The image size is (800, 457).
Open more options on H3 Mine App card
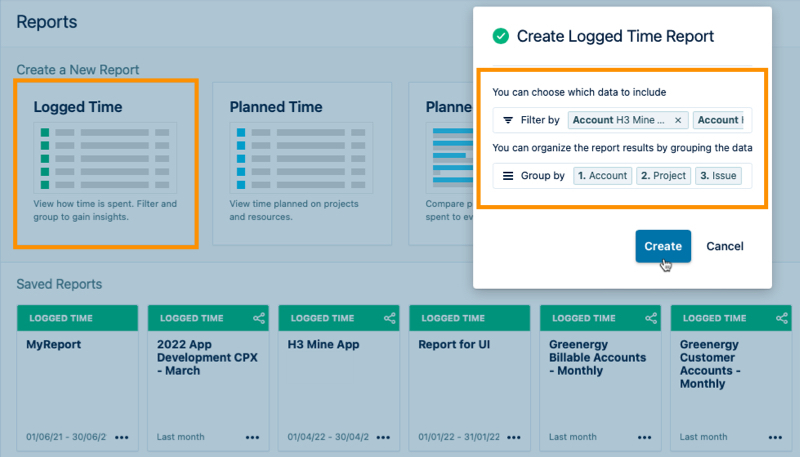coord(383,437)
